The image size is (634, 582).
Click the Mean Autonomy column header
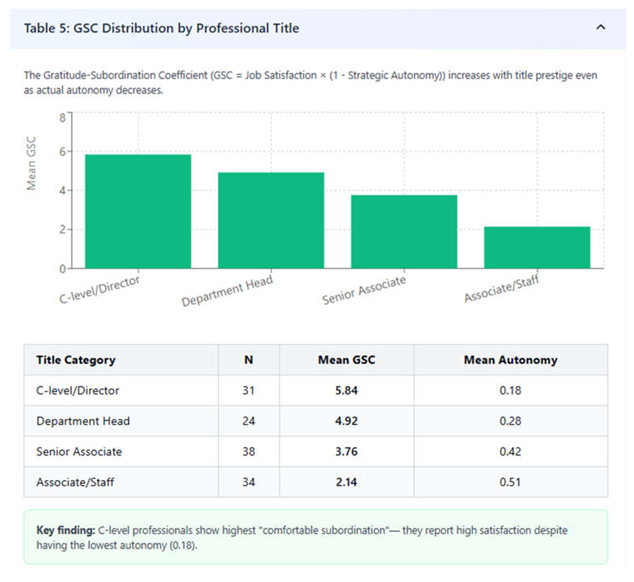point(511,360)
